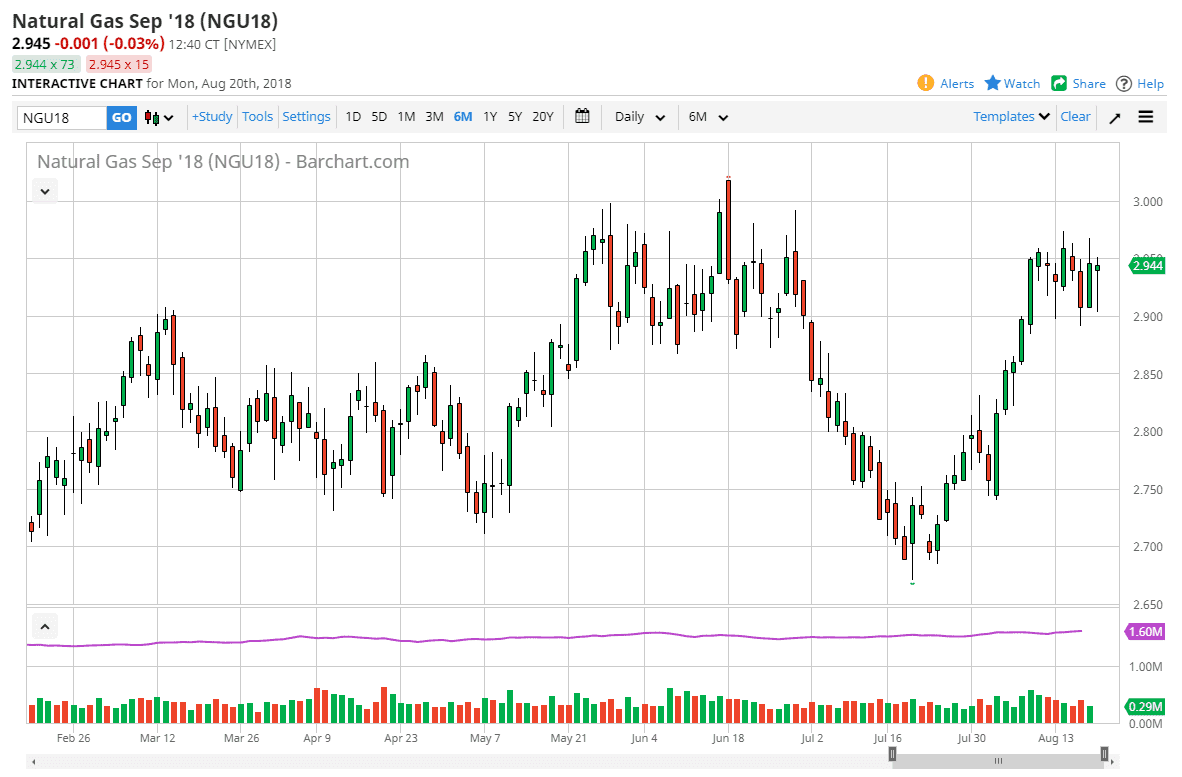Select the 1D time range
The height and width of the screenshot is (777, 1182).
pyautogui.click(x=353, y=117)
